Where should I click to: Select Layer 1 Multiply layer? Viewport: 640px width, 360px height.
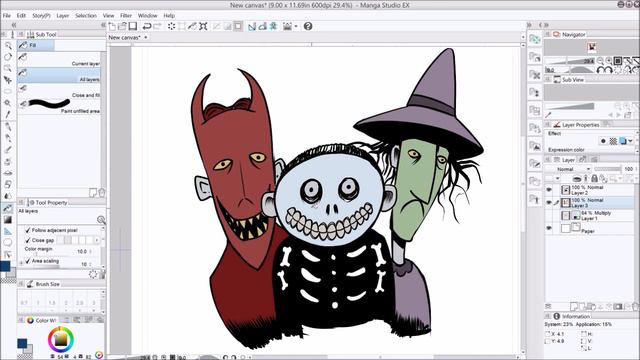[597, 216]
